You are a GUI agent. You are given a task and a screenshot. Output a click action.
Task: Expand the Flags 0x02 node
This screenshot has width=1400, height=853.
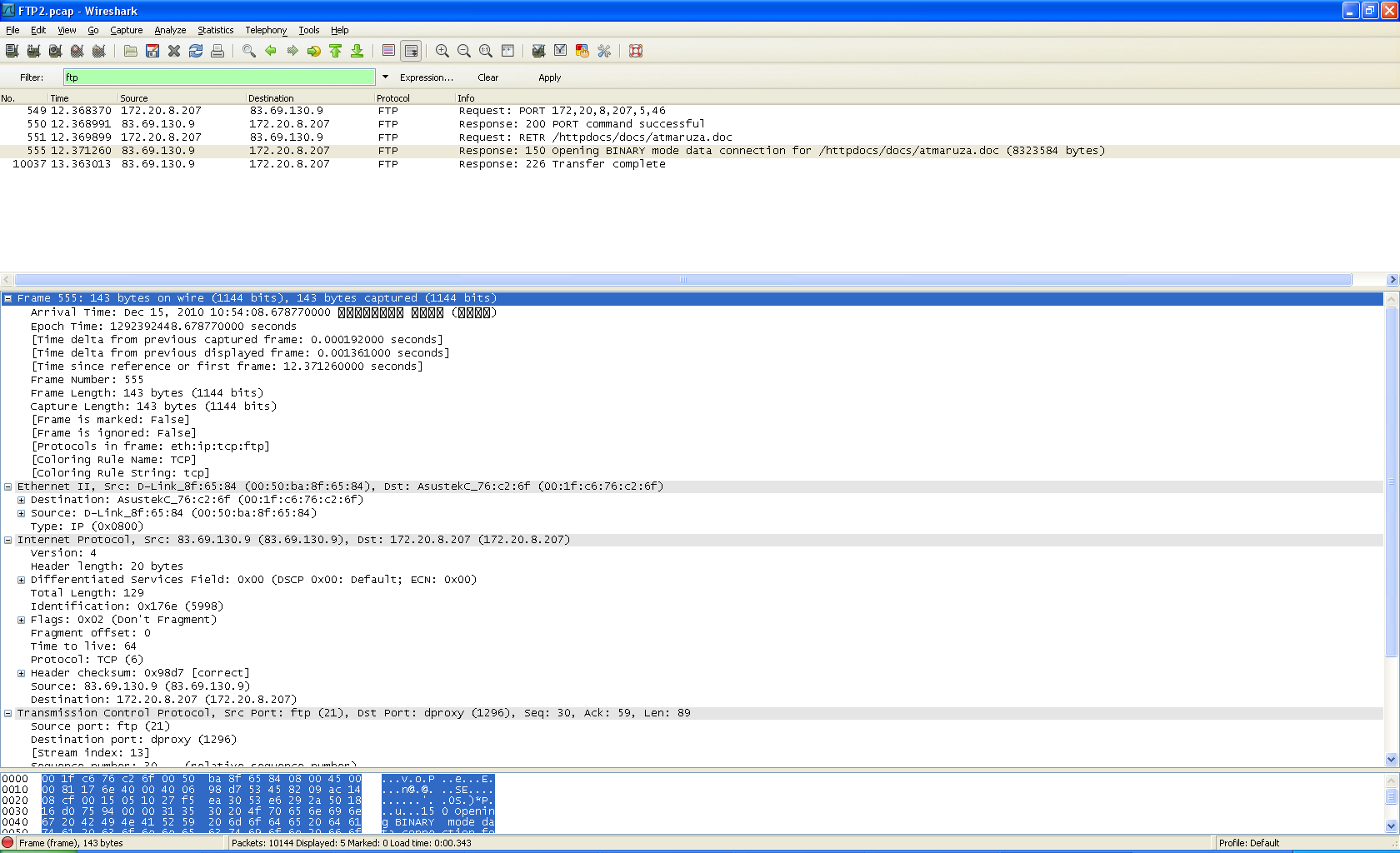coord(21,620)
